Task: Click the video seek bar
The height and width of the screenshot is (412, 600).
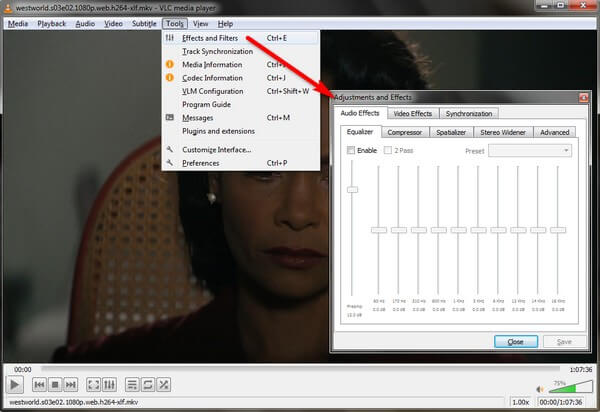Action: coord(301,369)
